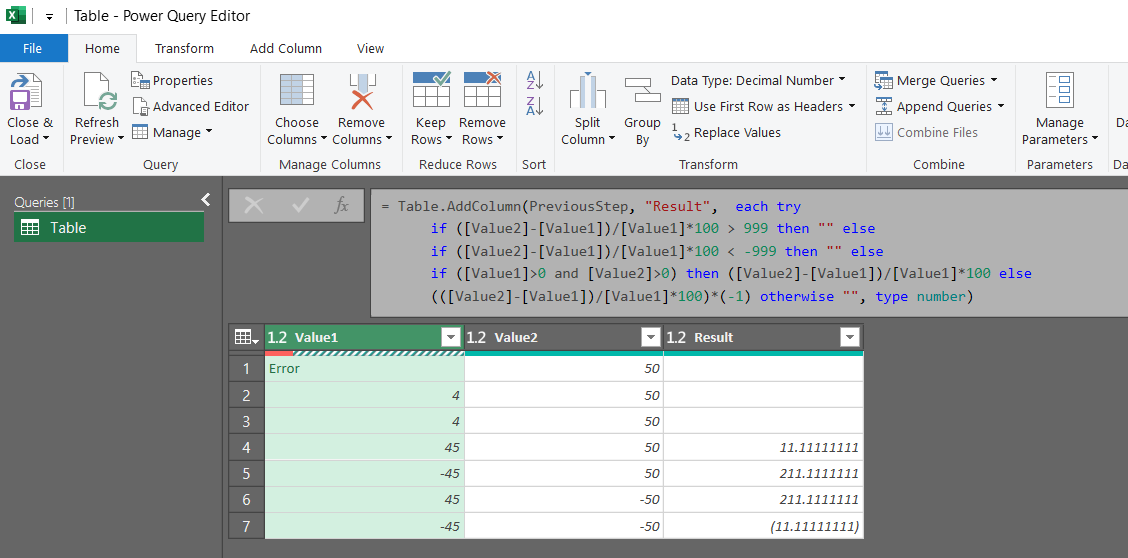Open the Quick Access Toolbar customize dropdown

point(50,16)
